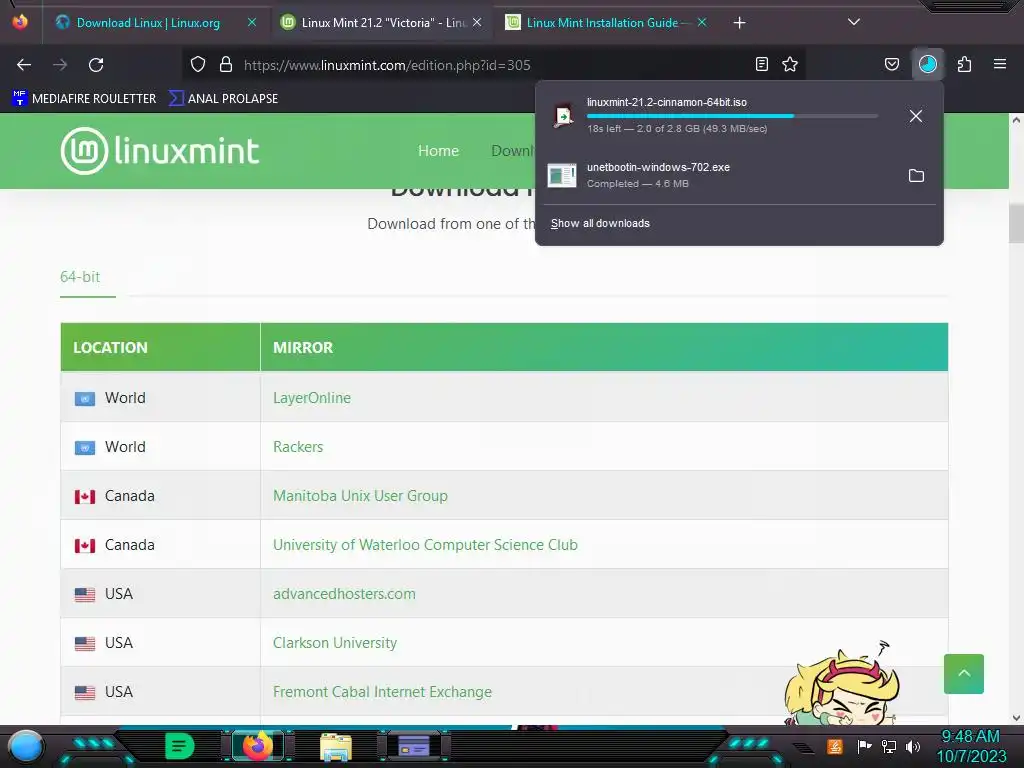Close the Linux Mint Installation Guide tab
Viewport: 1024px width, 768px height.
click(x=702, y=22)
